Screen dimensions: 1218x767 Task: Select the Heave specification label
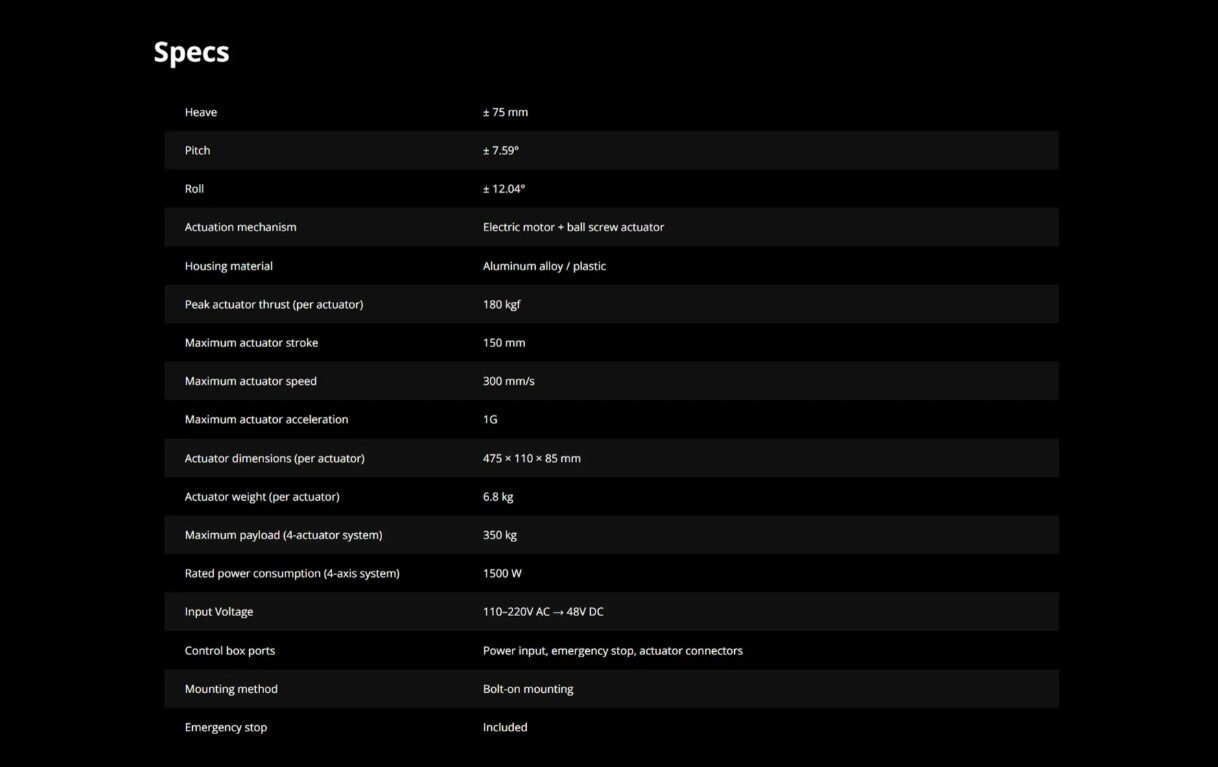click(201, 112)
